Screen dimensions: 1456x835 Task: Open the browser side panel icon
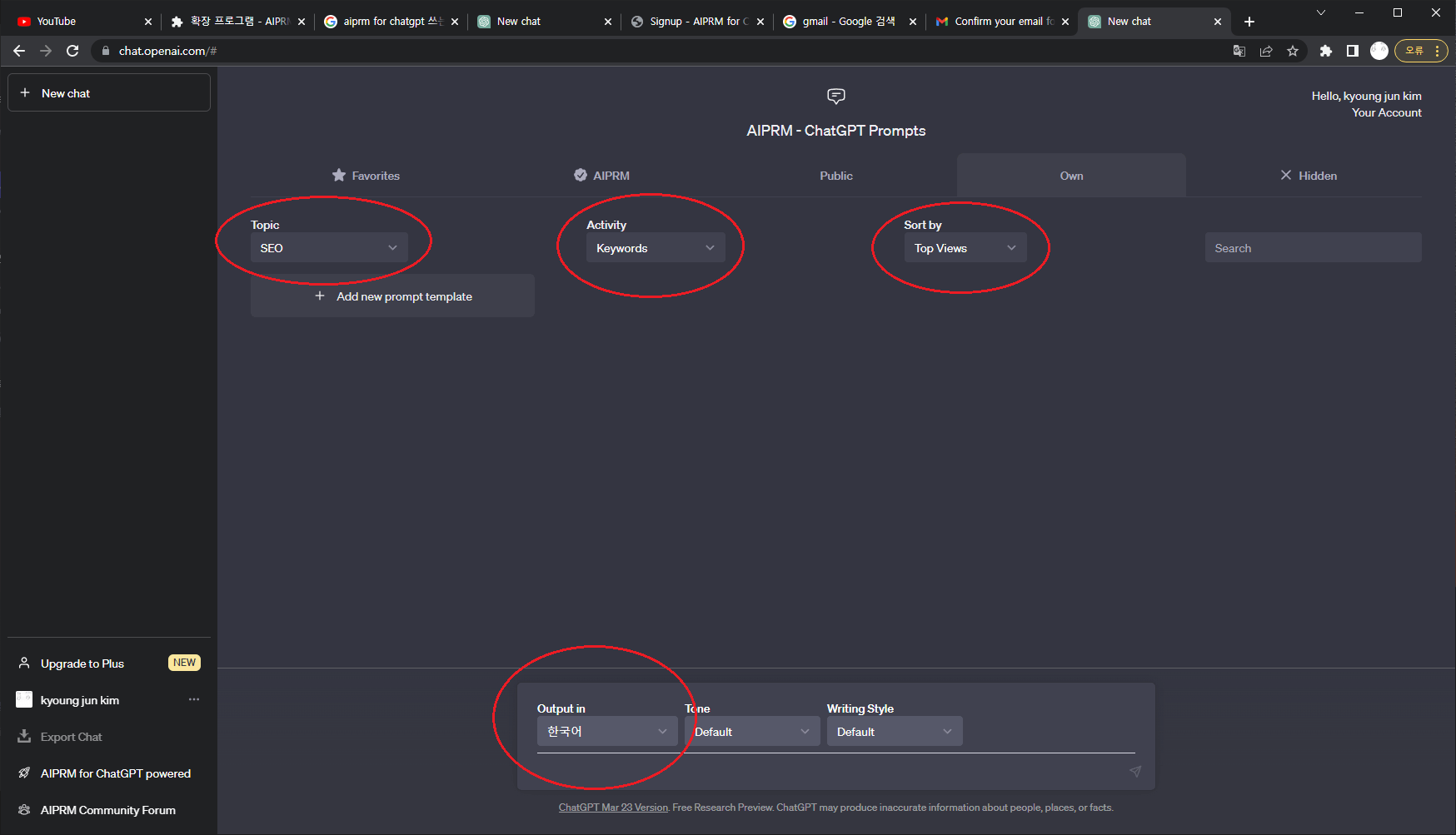[x=1353, y=51]
